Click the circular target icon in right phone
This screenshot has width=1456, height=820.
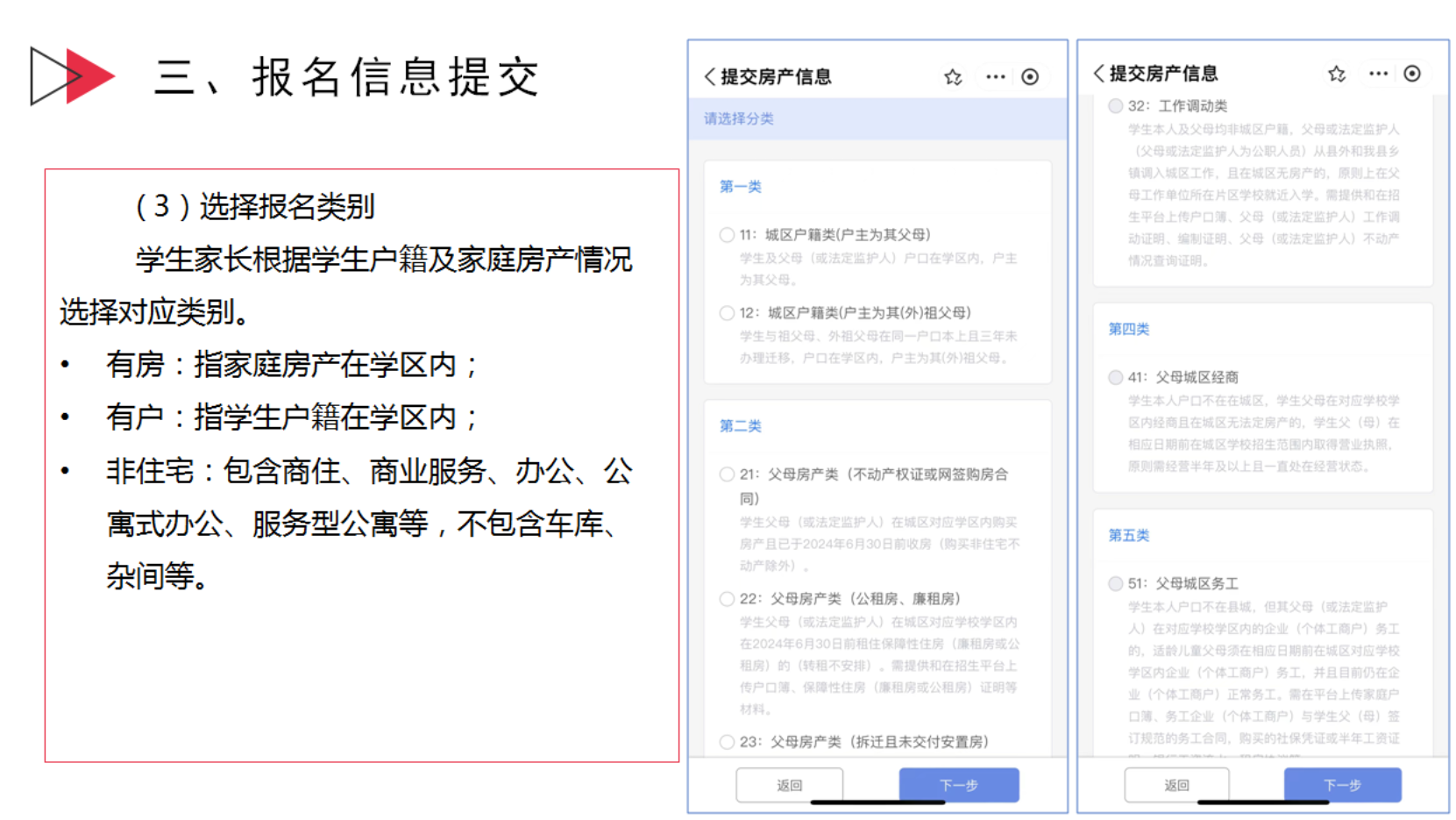click(x=1411, y=74)
